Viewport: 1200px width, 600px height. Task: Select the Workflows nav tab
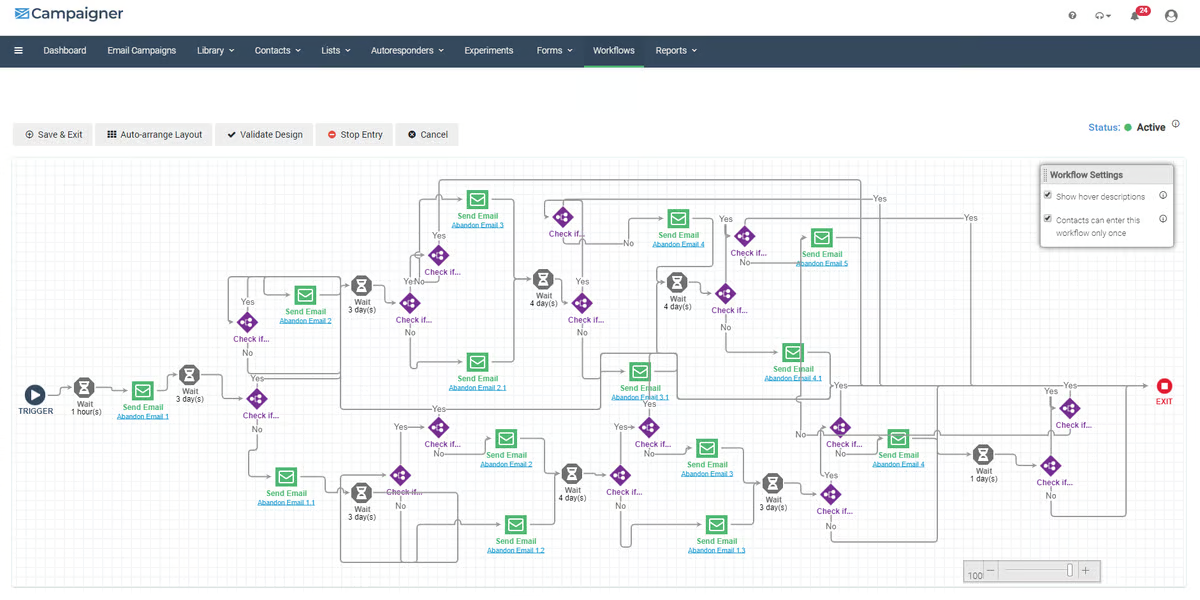click(614, 50)
